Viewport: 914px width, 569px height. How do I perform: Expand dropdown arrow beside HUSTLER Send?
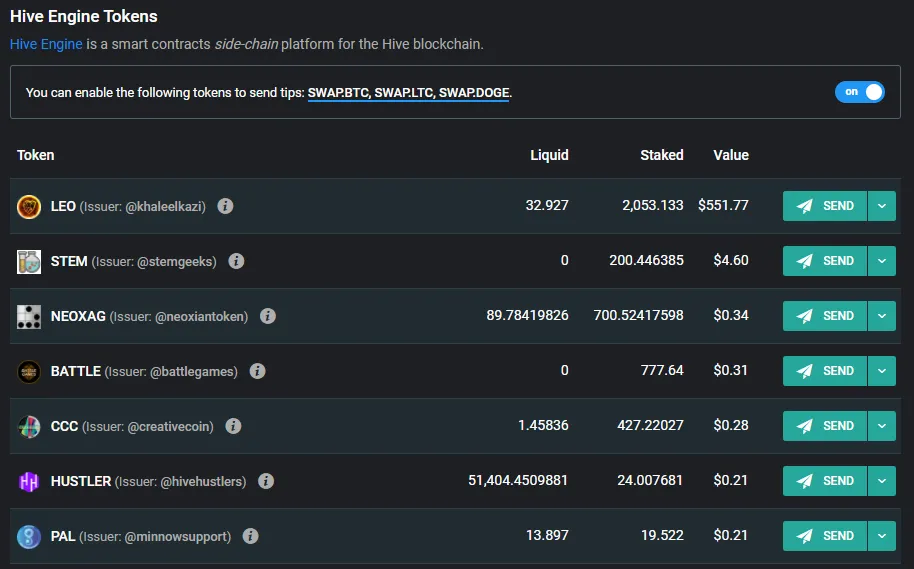(882, 481)
